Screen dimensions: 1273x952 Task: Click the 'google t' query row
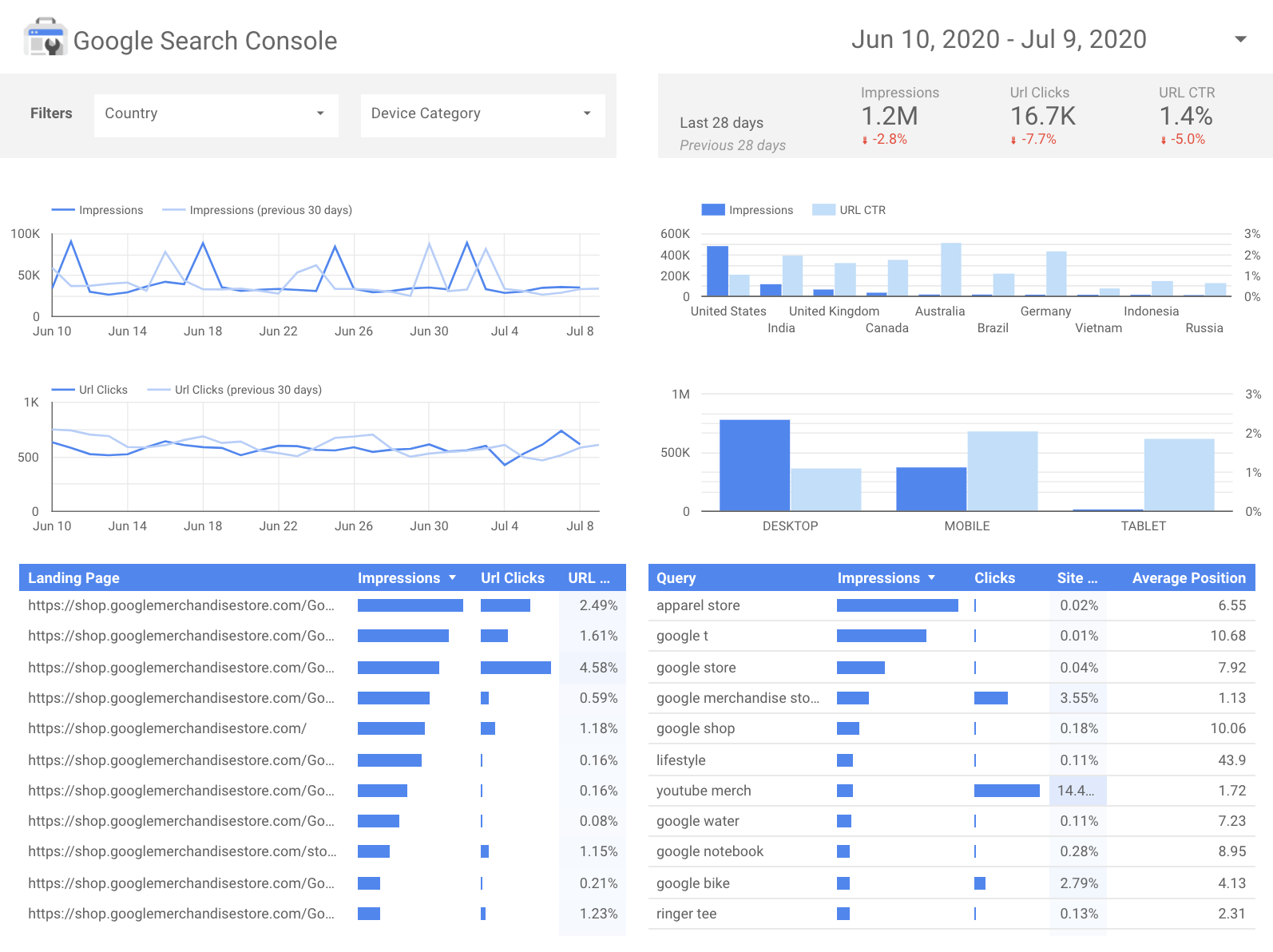click(951, 636)
